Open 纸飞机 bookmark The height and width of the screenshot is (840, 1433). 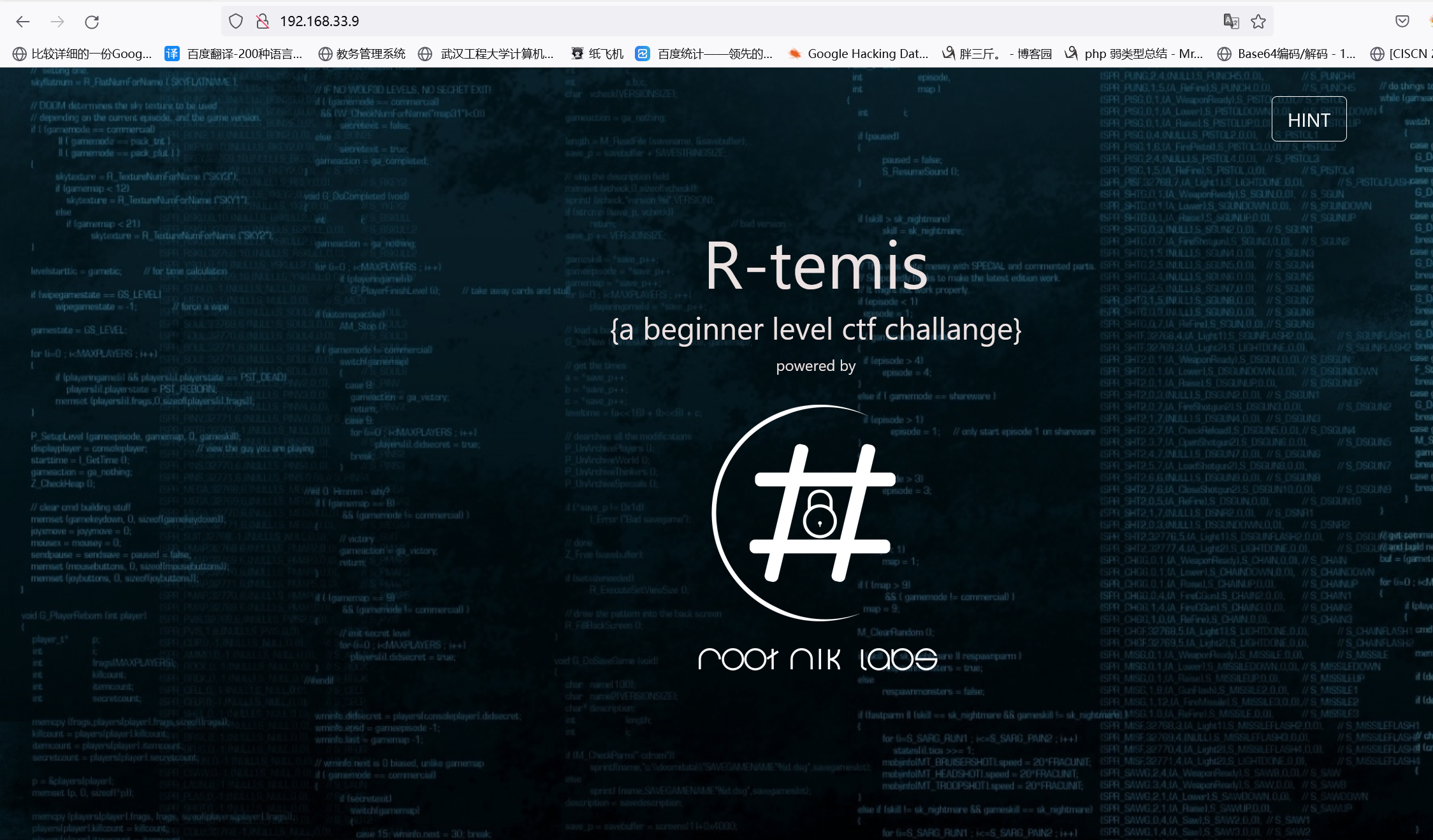[x=597, y=54]
